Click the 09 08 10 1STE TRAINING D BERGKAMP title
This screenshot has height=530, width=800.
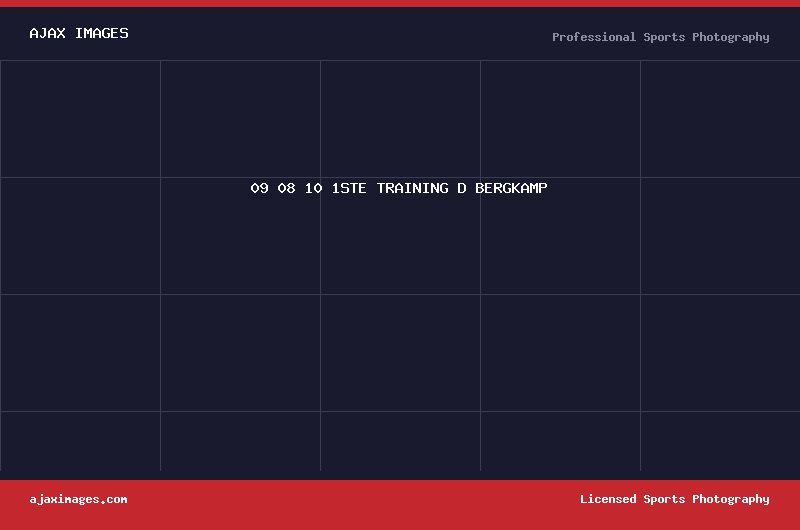[399, 188]
